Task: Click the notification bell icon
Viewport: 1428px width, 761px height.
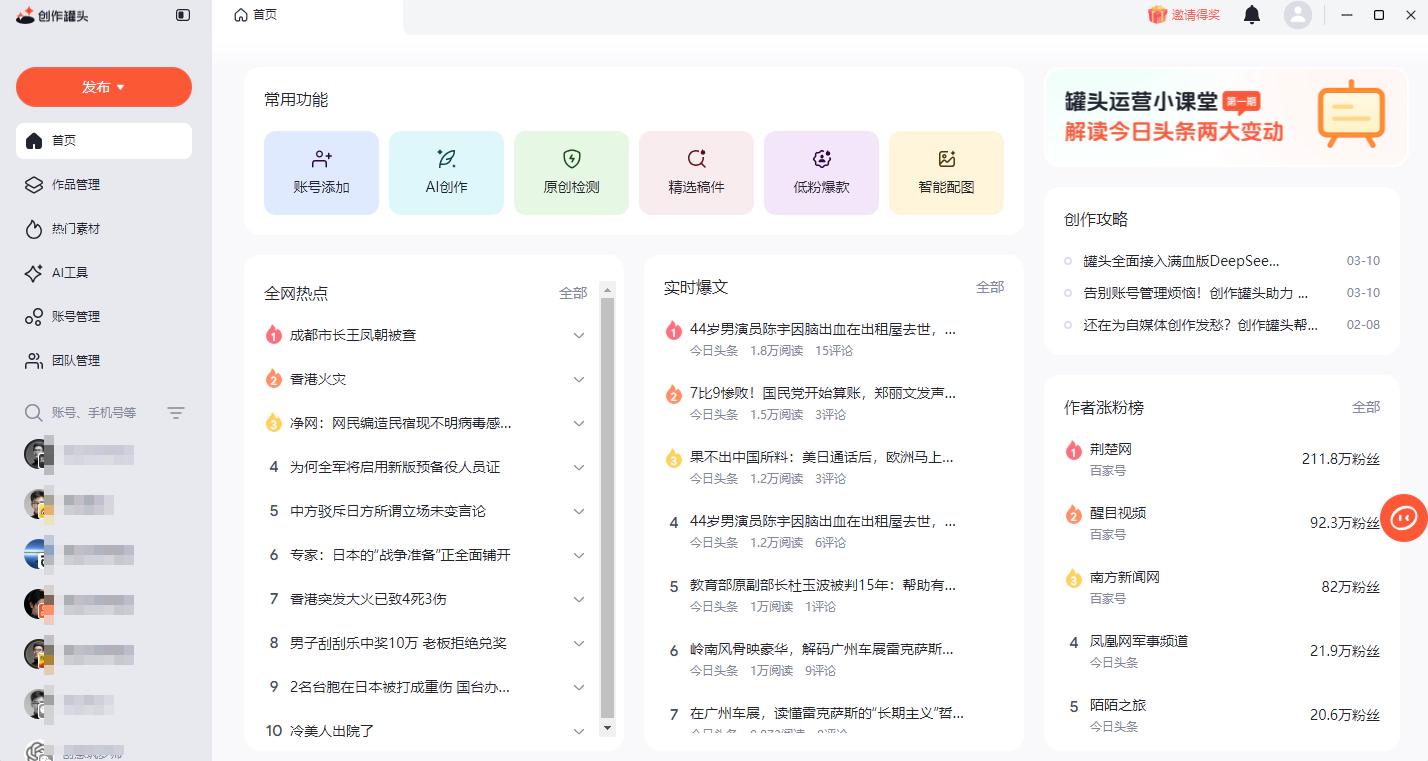Action: coord(1251,15)
